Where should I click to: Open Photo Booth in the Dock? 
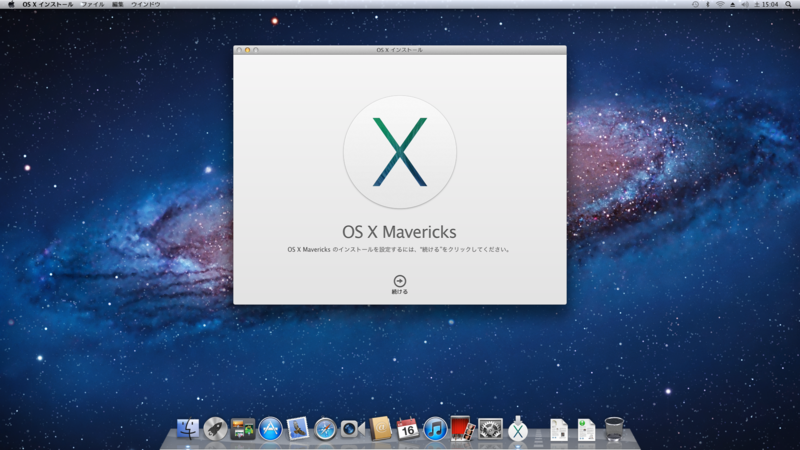point(463,429)
